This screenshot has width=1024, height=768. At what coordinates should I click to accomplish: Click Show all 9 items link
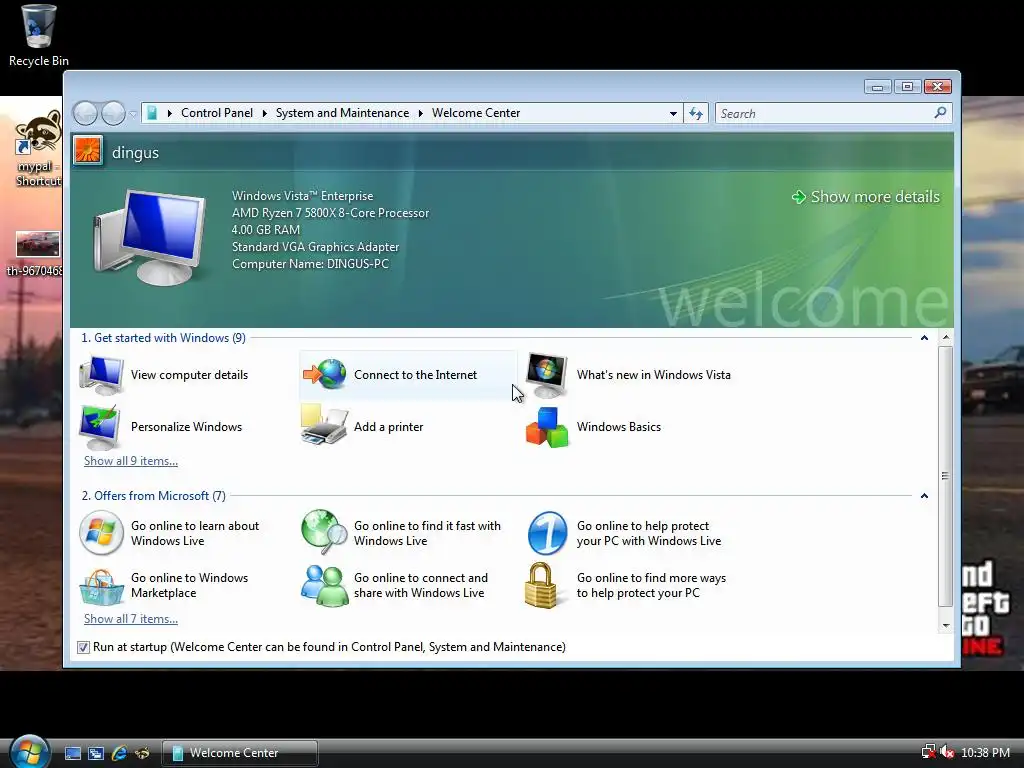[131, 460]
